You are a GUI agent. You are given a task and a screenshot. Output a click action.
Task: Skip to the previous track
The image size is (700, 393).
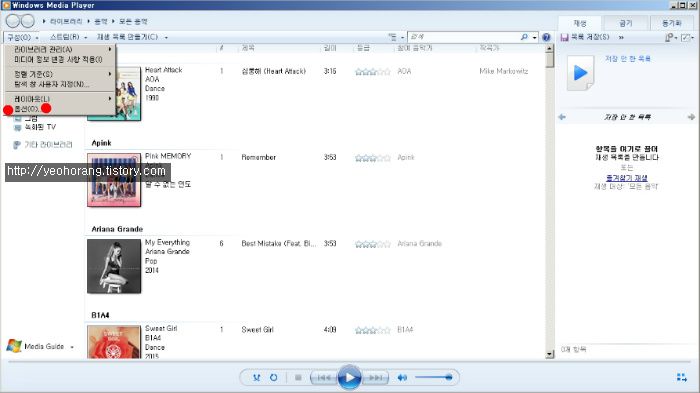click(324, 378)
